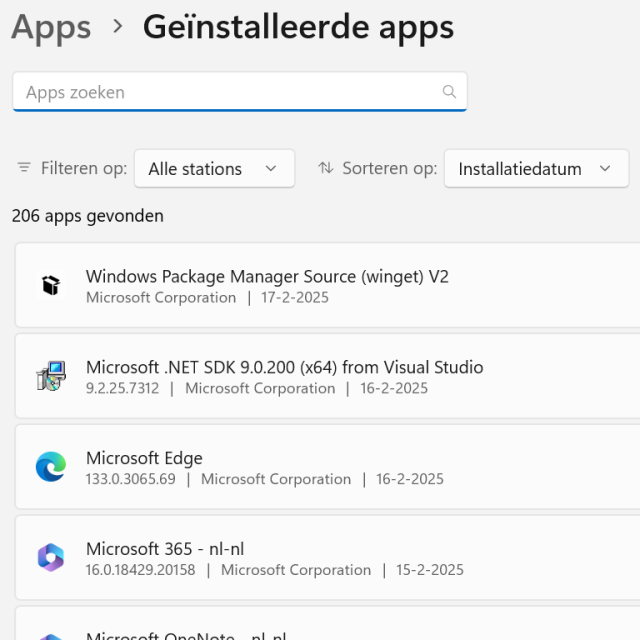Select the Windows Package Manager Source entry
The image size is (640, 640).
327,285
